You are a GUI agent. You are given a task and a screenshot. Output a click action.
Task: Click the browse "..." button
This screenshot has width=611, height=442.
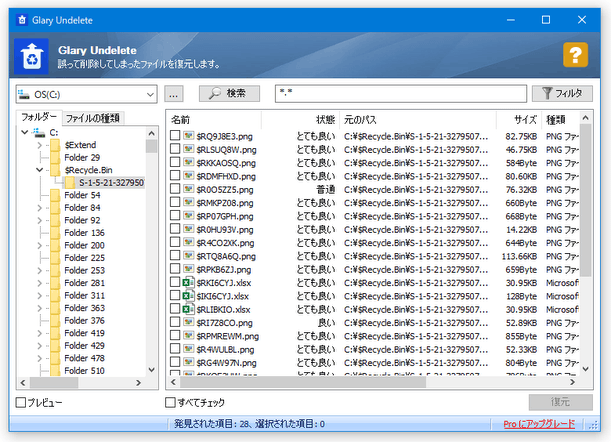click(x=174, y=94)
